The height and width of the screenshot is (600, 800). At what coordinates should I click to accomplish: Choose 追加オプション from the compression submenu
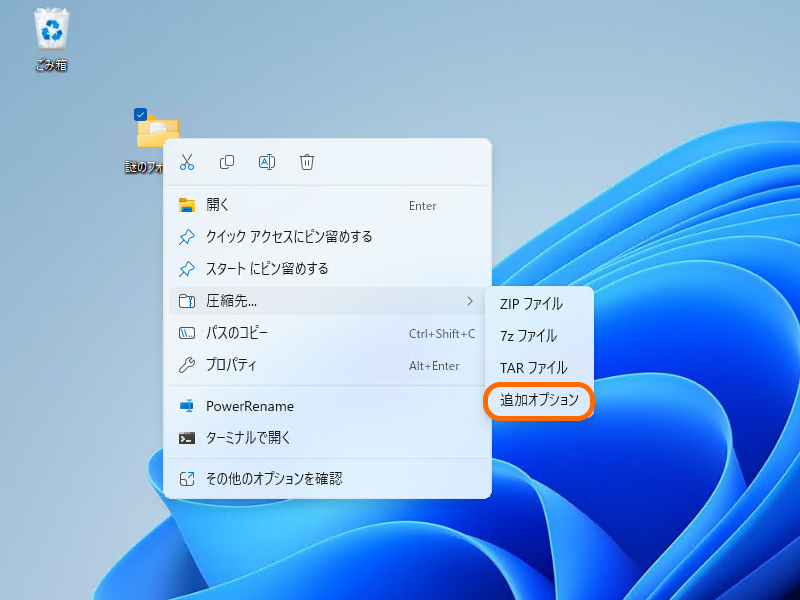click(x=539, y=401)
